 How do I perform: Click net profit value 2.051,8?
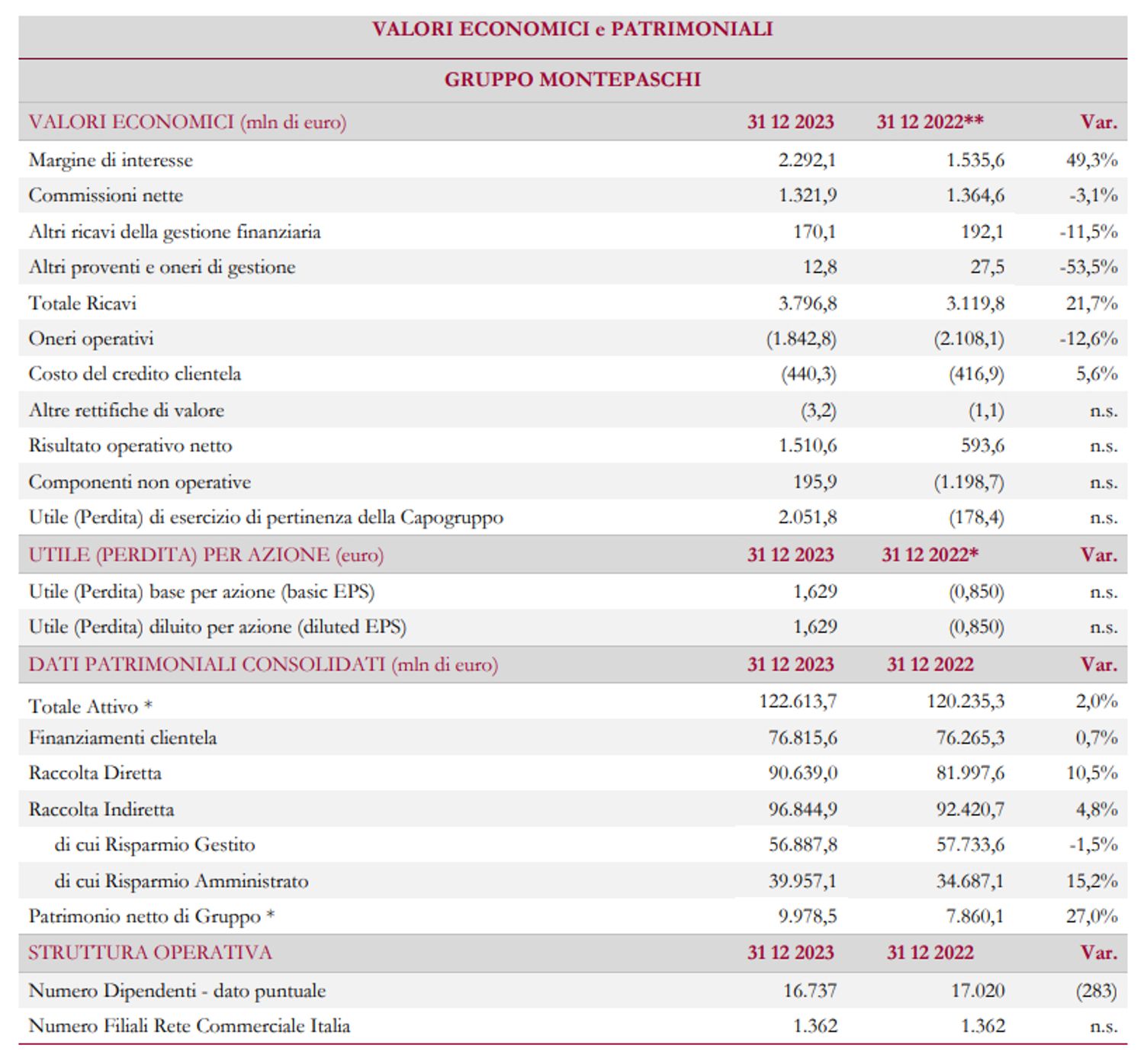pyautogui.click(x=807, y=517)
